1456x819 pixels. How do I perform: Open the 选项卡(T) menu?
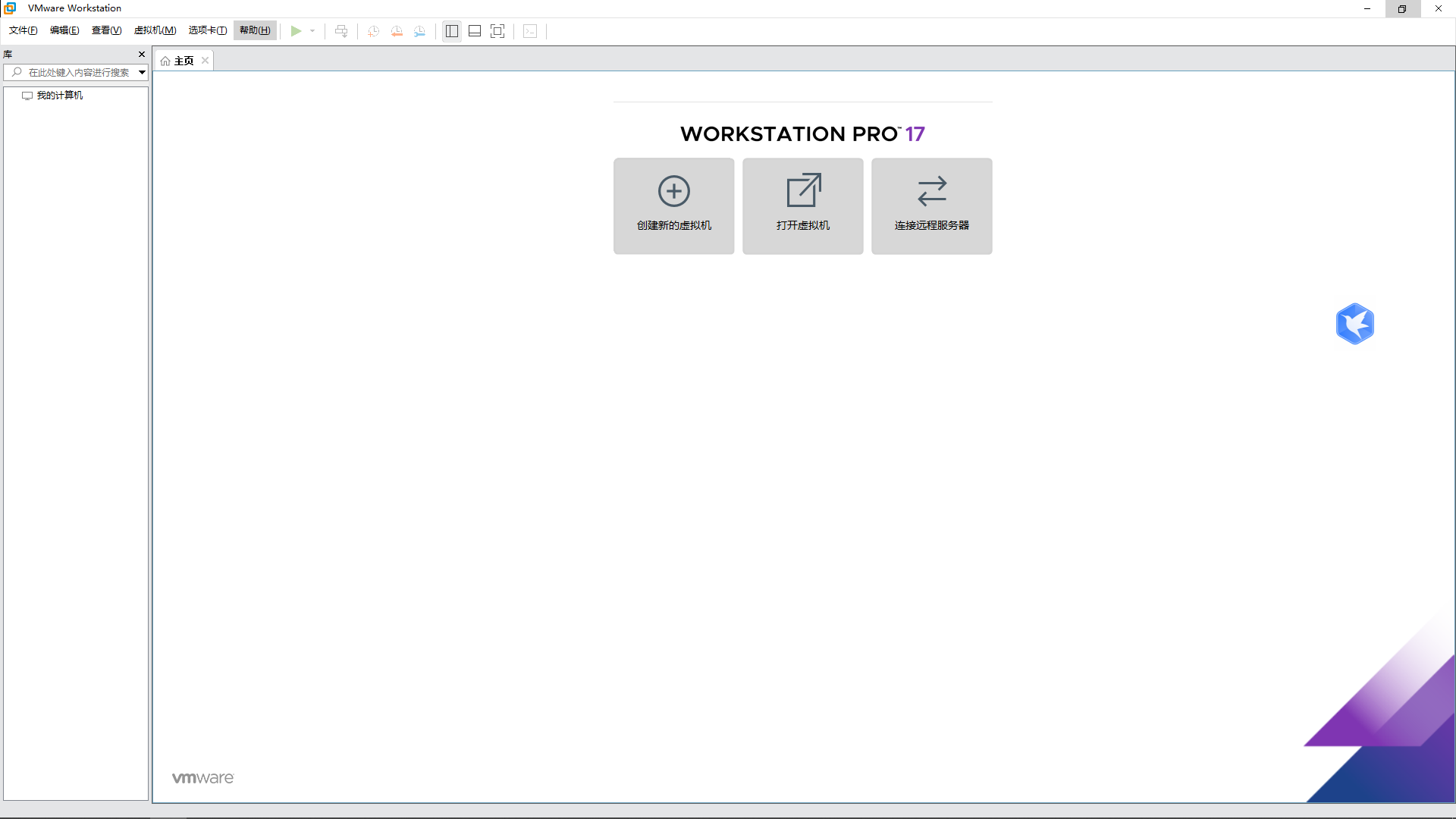tap(208, 30)
